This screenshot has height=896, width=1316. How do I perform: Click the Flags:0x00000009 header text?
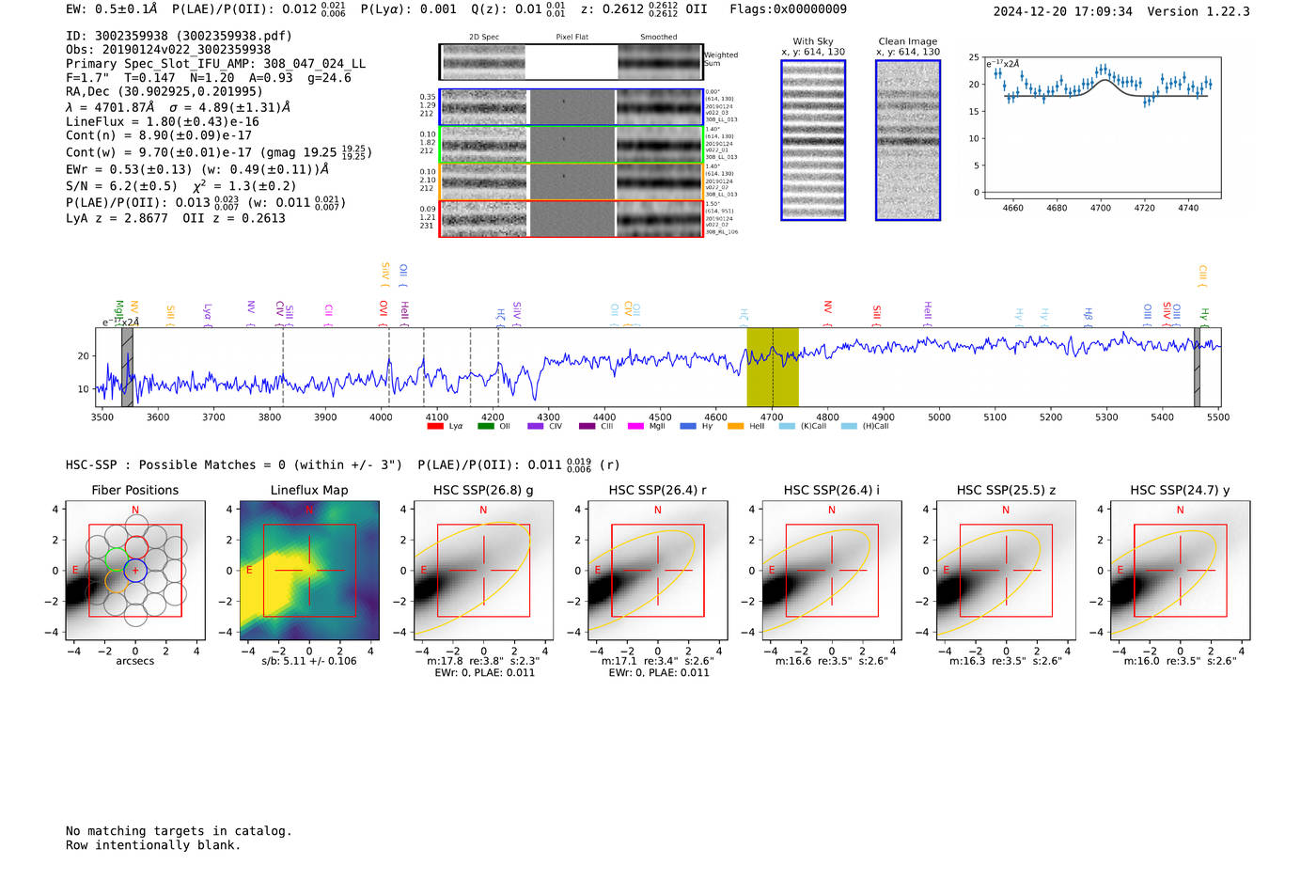pyautogui.click(x=788, y=8)
